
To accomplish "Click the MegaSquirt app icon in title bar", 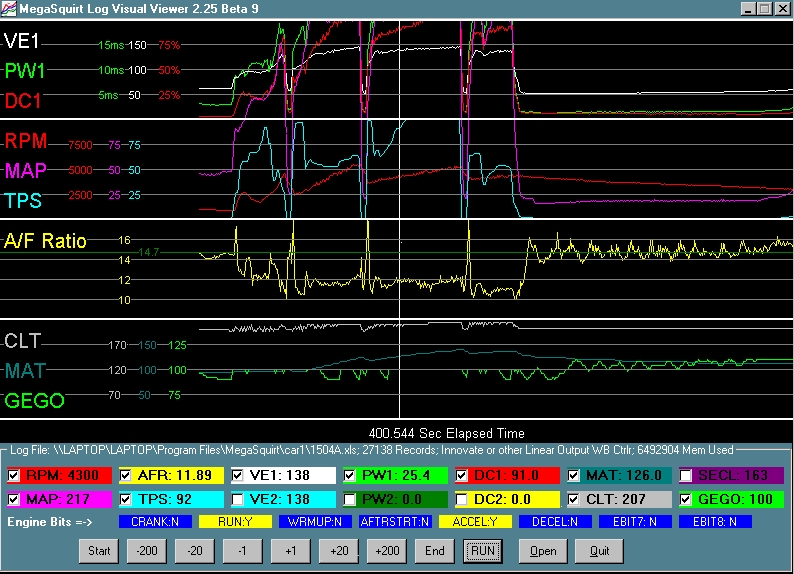I will point(9,9).
